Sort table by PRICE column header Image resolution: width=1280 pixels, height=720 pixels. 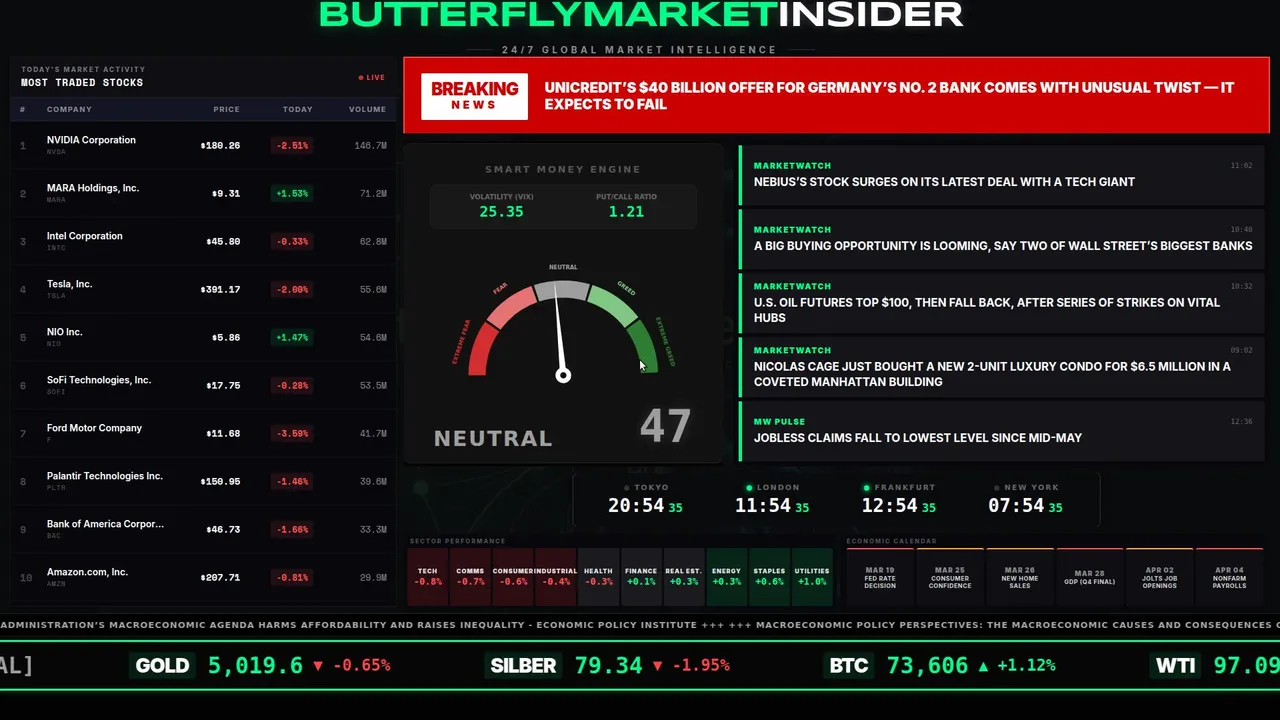[226, 109]
